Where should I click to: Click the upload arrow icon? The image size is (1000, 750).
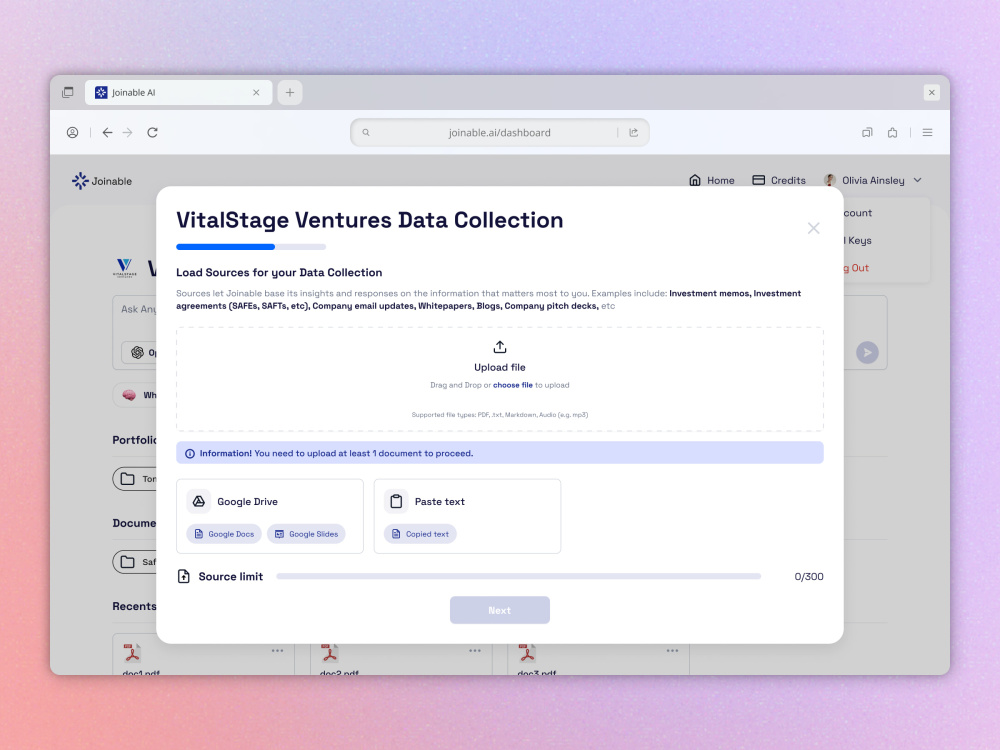pos(500,347)
